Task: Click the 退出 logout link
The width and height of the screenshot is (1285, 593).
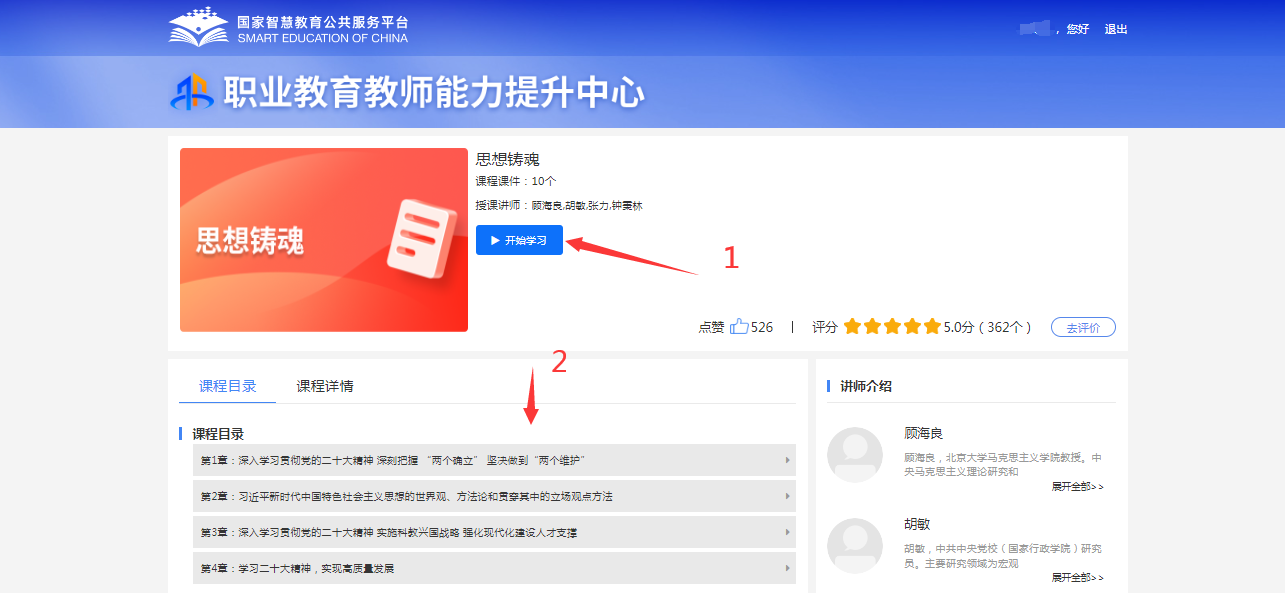Action: point(1116,29)
